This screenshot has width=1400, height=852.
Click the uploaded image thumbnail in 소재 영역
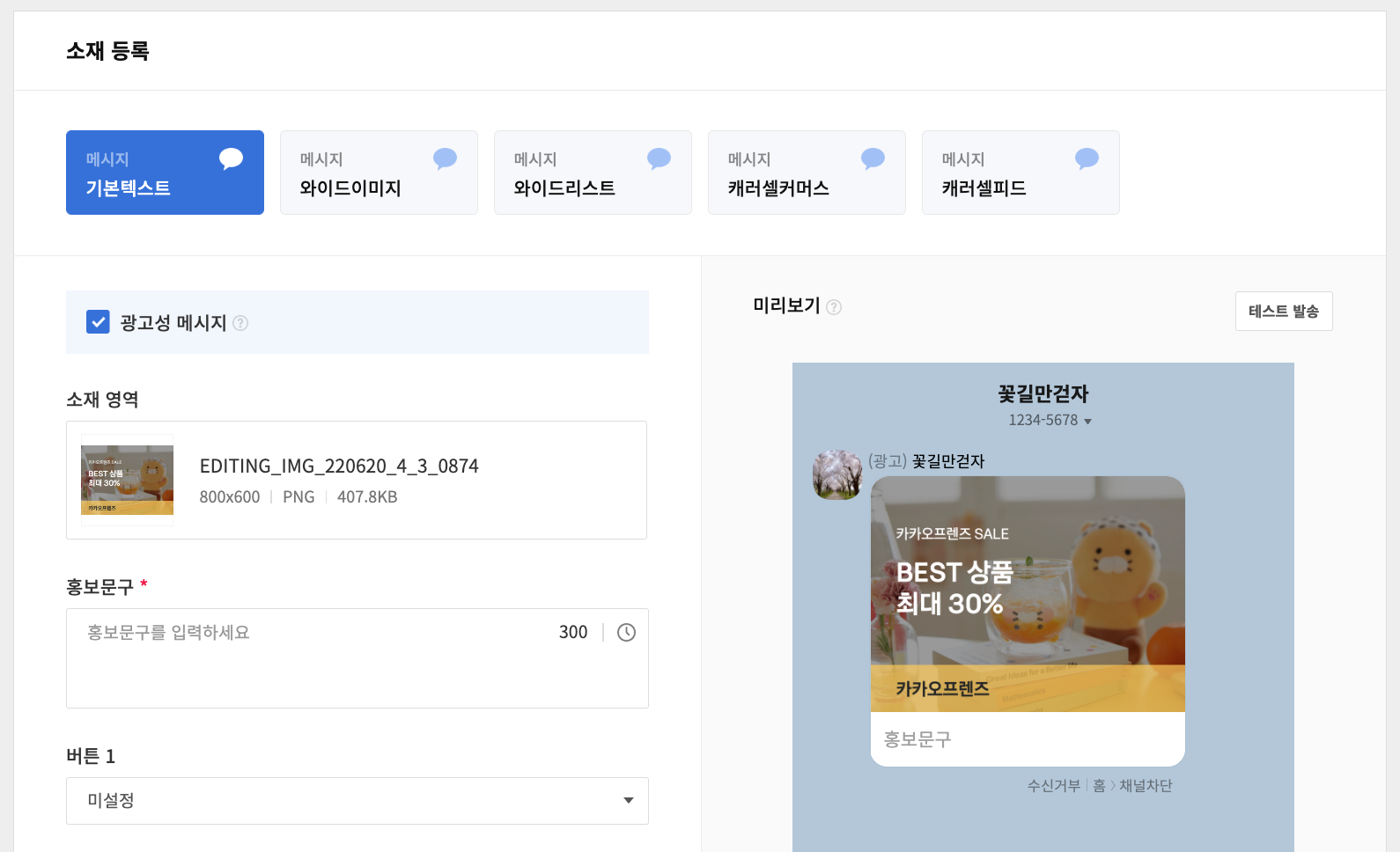[x=128, y=480]
